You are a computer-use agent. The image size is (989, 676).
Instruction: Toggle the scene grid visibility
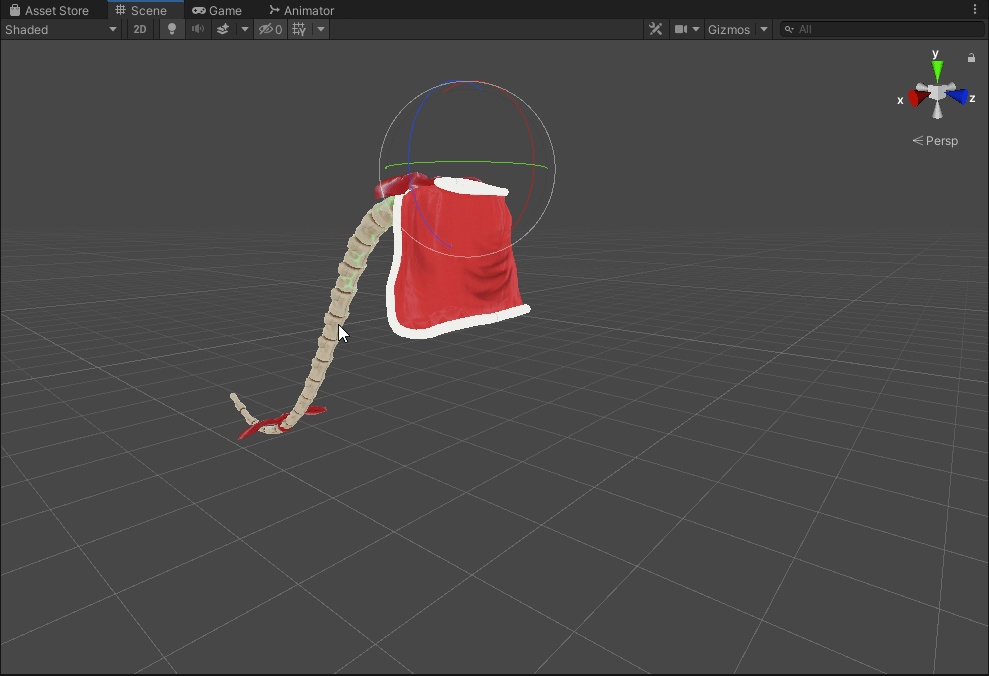[297, 29]
